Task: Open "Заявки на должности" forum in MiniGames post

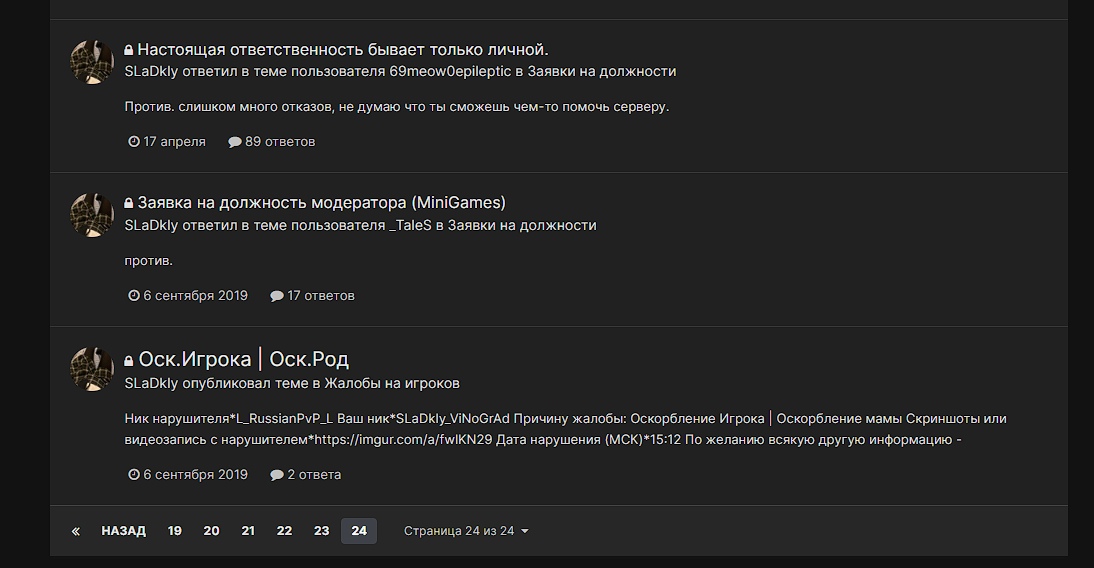Action: pyautogui.click(x=522, y=225)
